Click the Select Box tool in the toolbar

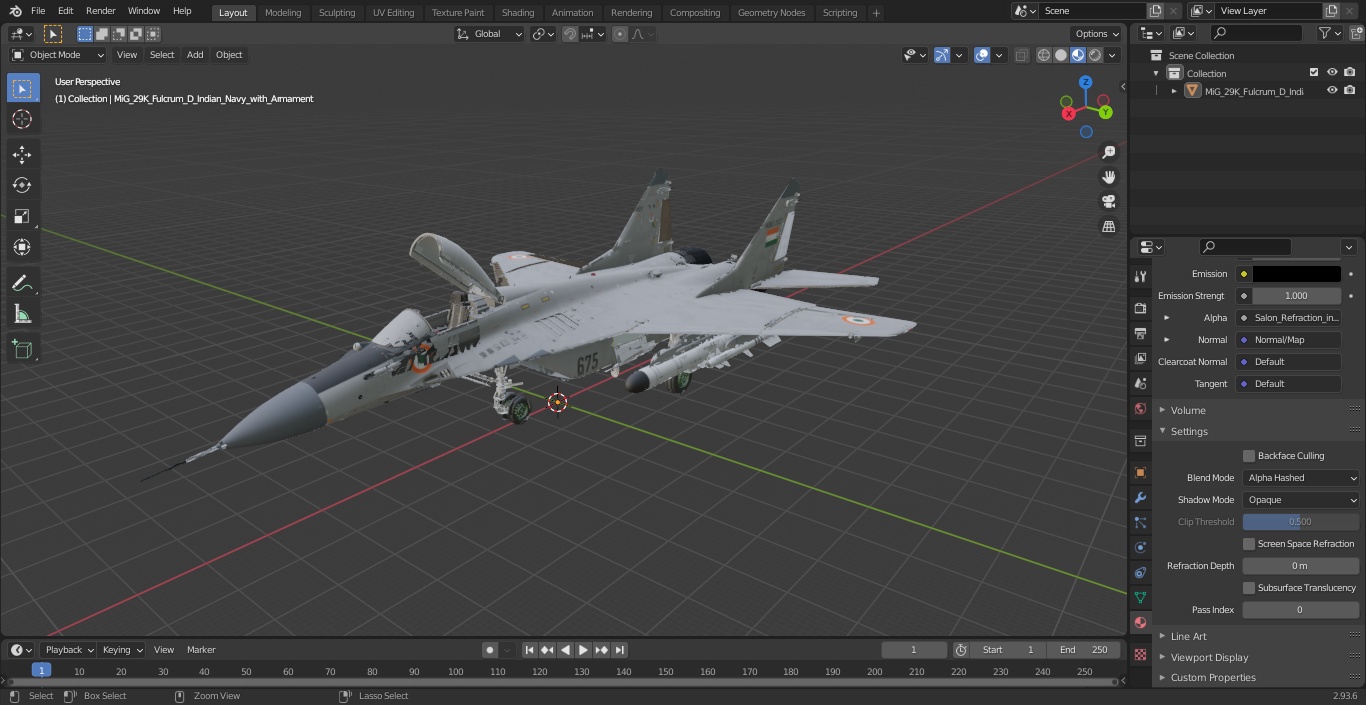point(22,88)
